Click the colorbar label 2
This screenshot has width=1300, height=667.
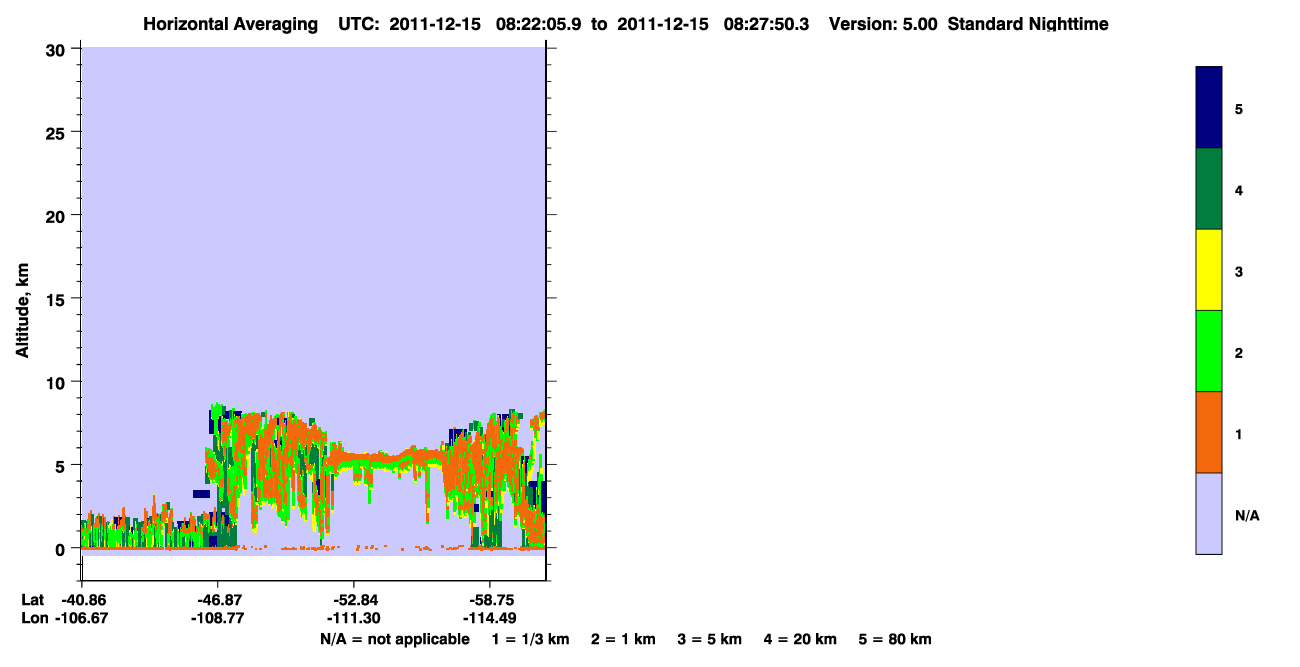[x=1239, y=352]
